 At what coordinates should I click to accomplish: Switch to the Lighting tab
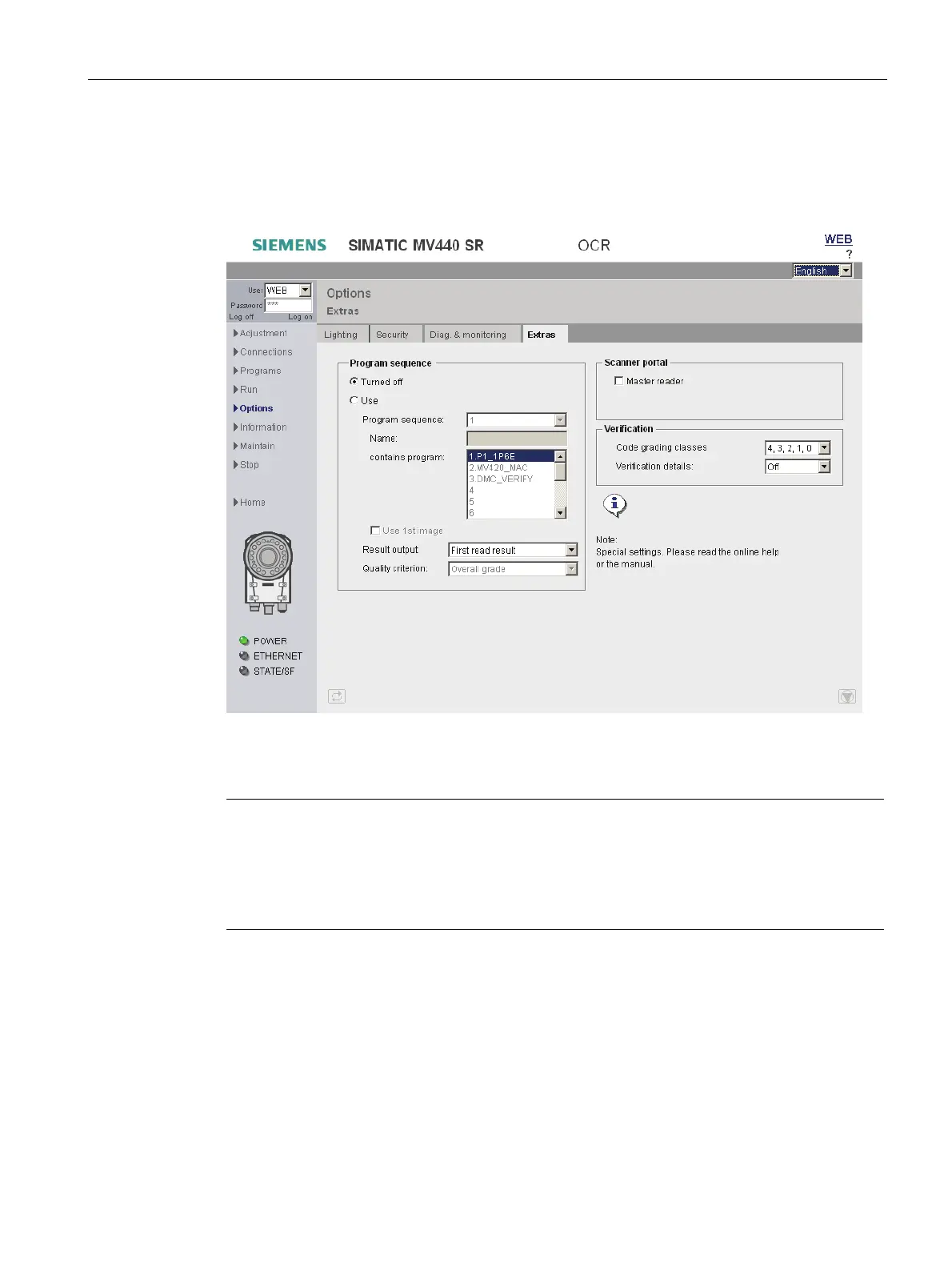(x=342, y=335)
